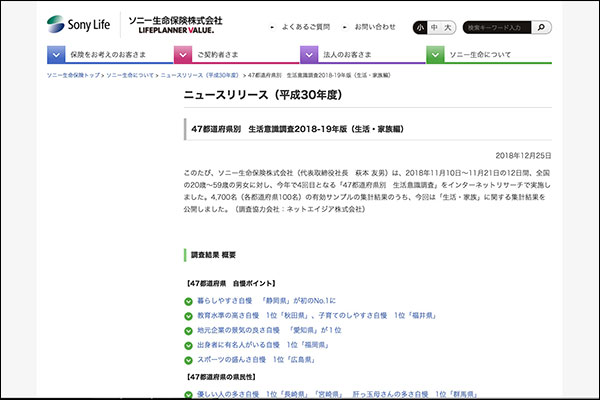Open ニュースリリース（平成30年度） breadcrumb link
600x400 pixels.
coord(200,75)
